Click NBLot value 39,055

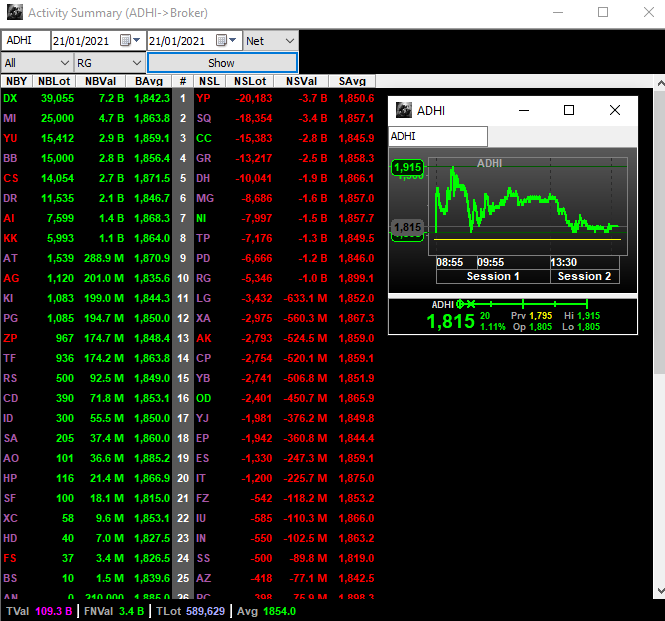57,98
